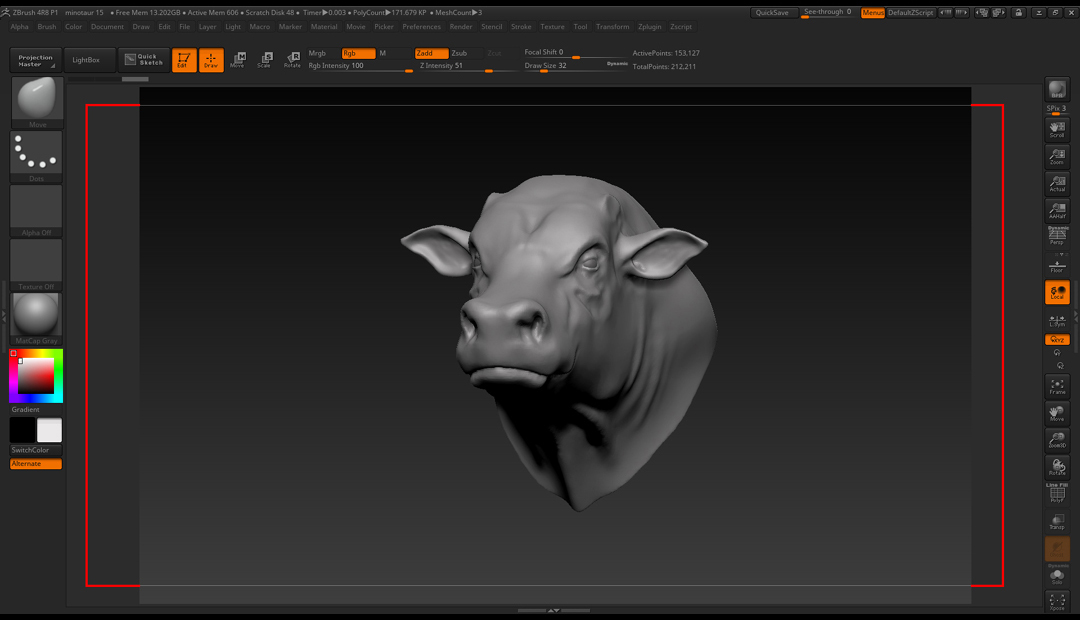
Task: Disable Local rotation mode
Action: coord(1057,292)
